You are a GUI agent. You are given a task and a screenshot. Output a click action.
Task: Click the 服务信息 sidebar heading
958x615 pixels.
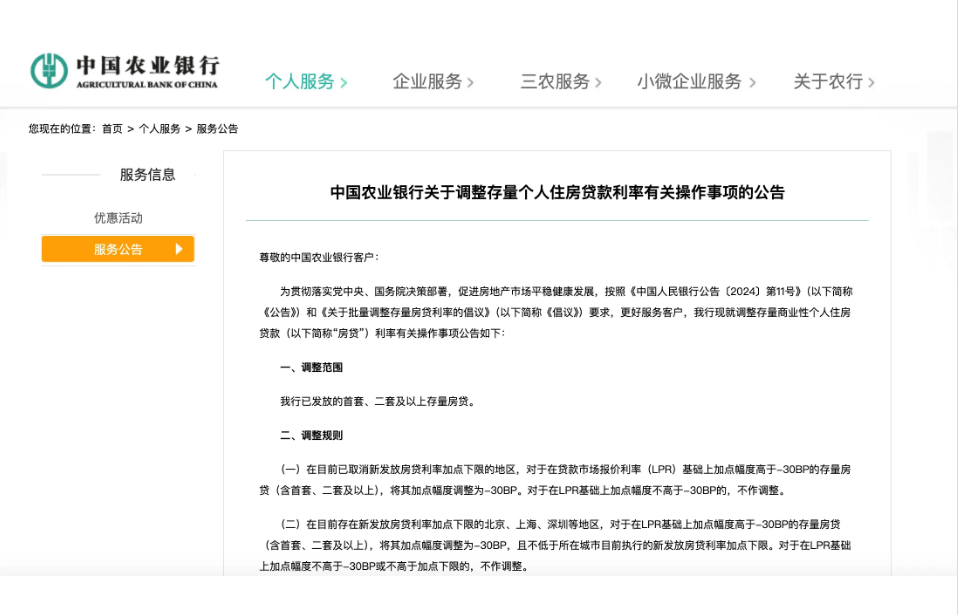[x=147, y=175]
